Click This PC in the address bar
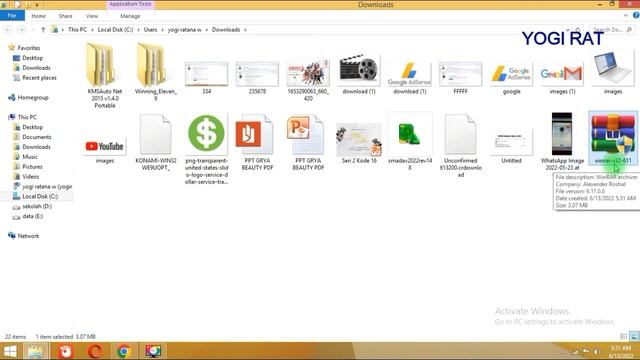The image size is (640, 360). pyautogui.click(x=77, y=29)
